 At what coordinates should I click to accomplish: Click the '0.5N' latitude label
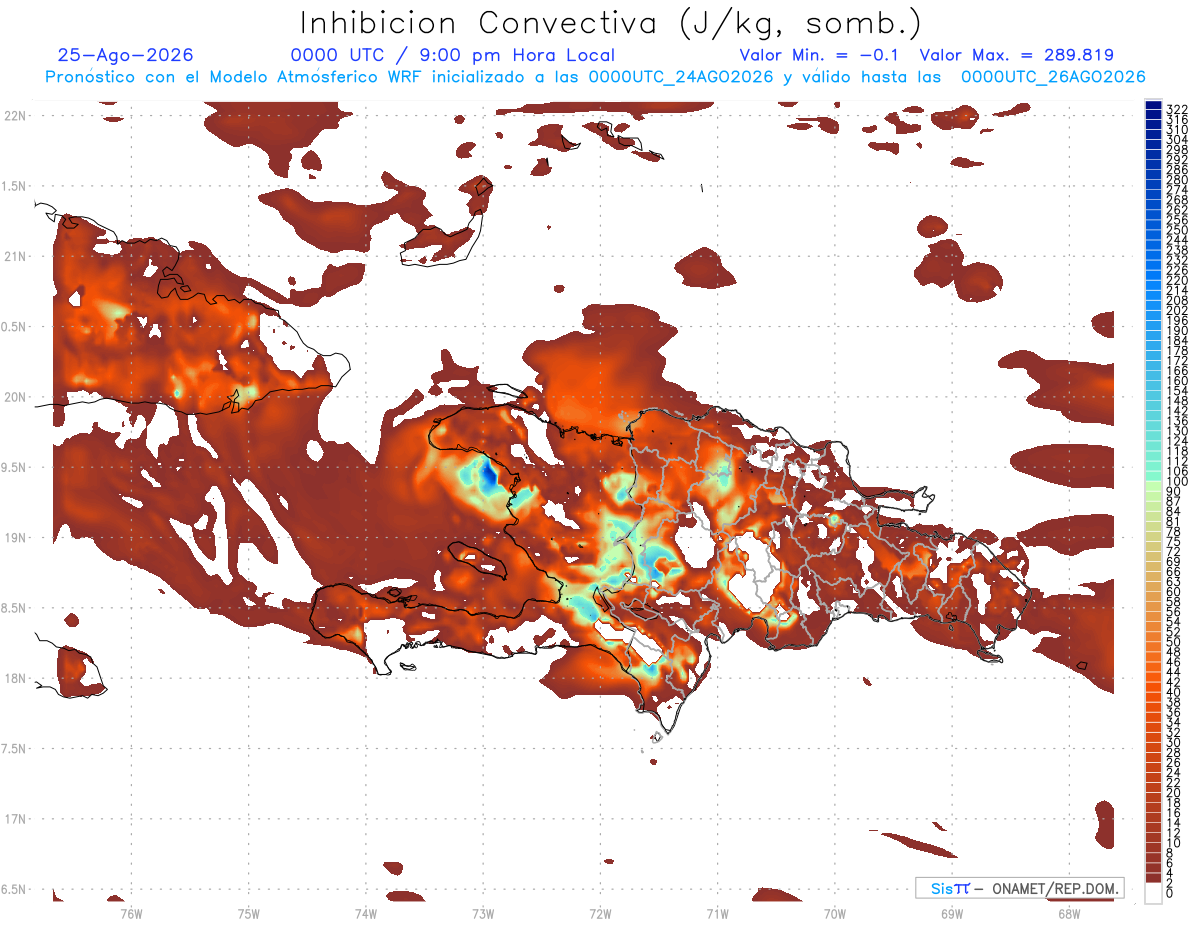(14, 326)
